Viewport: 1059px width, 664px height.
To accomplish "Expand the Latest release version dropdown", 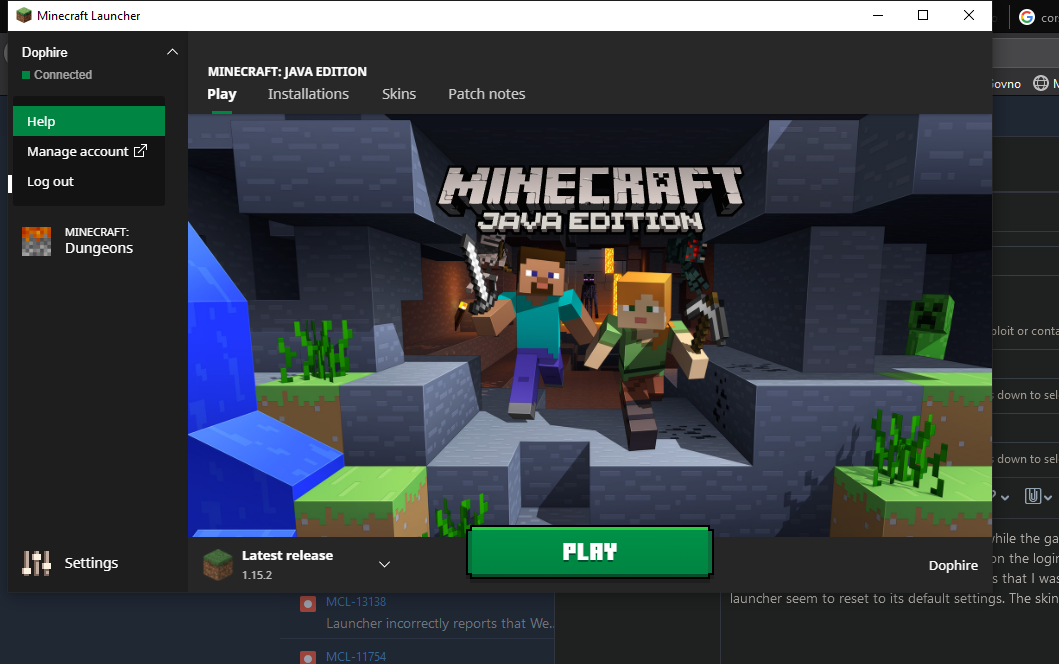I will point(384,564).
